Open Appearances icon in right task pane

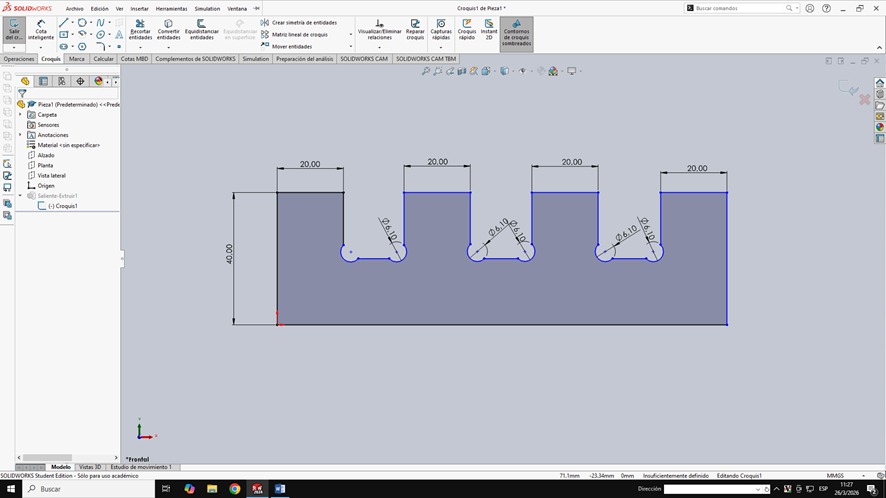880,127
